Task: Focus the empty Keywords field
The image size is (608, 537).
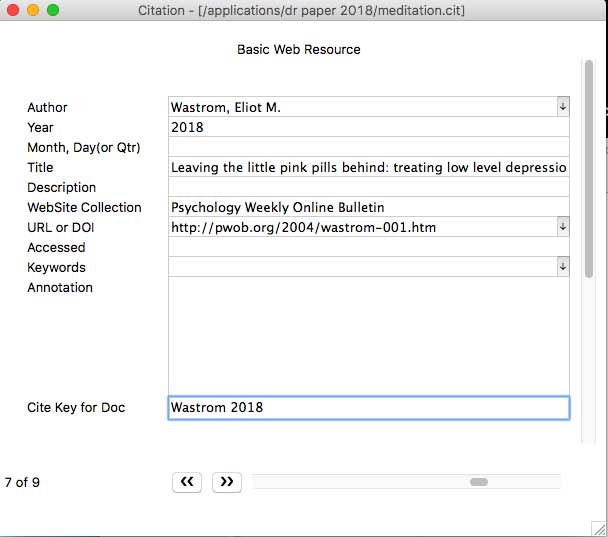Action: 360,267
